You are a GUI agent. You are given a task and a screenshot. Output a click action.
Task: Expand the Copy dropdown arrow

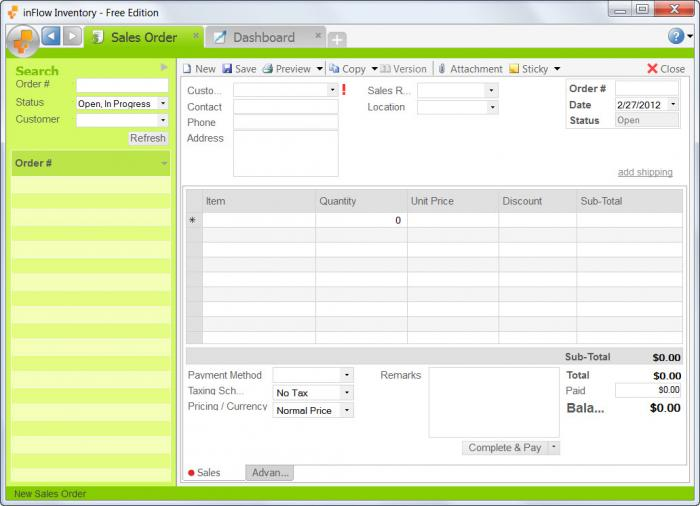coord(375,69)
